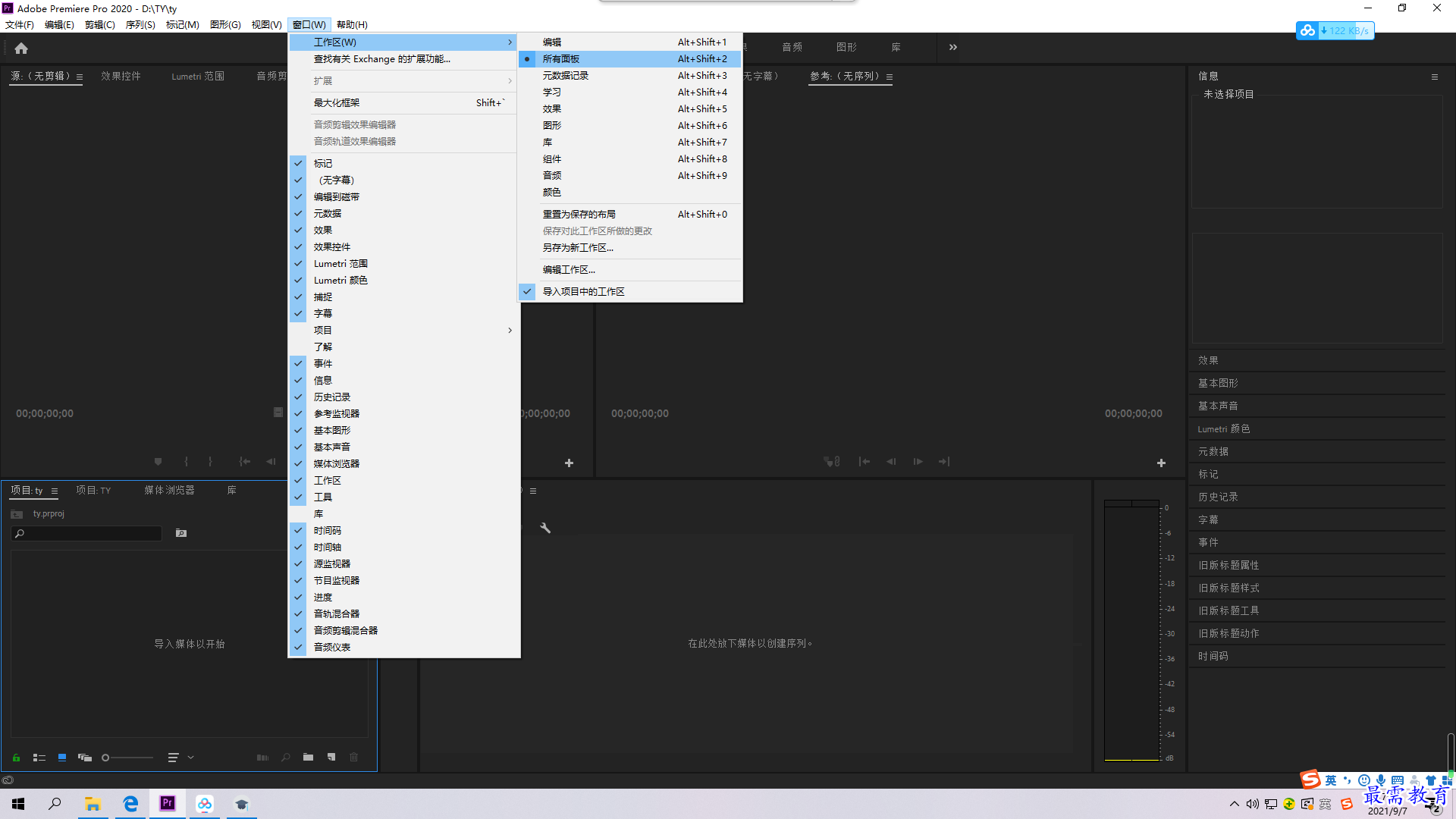Click the project writable green lock icon

point(16,758)
